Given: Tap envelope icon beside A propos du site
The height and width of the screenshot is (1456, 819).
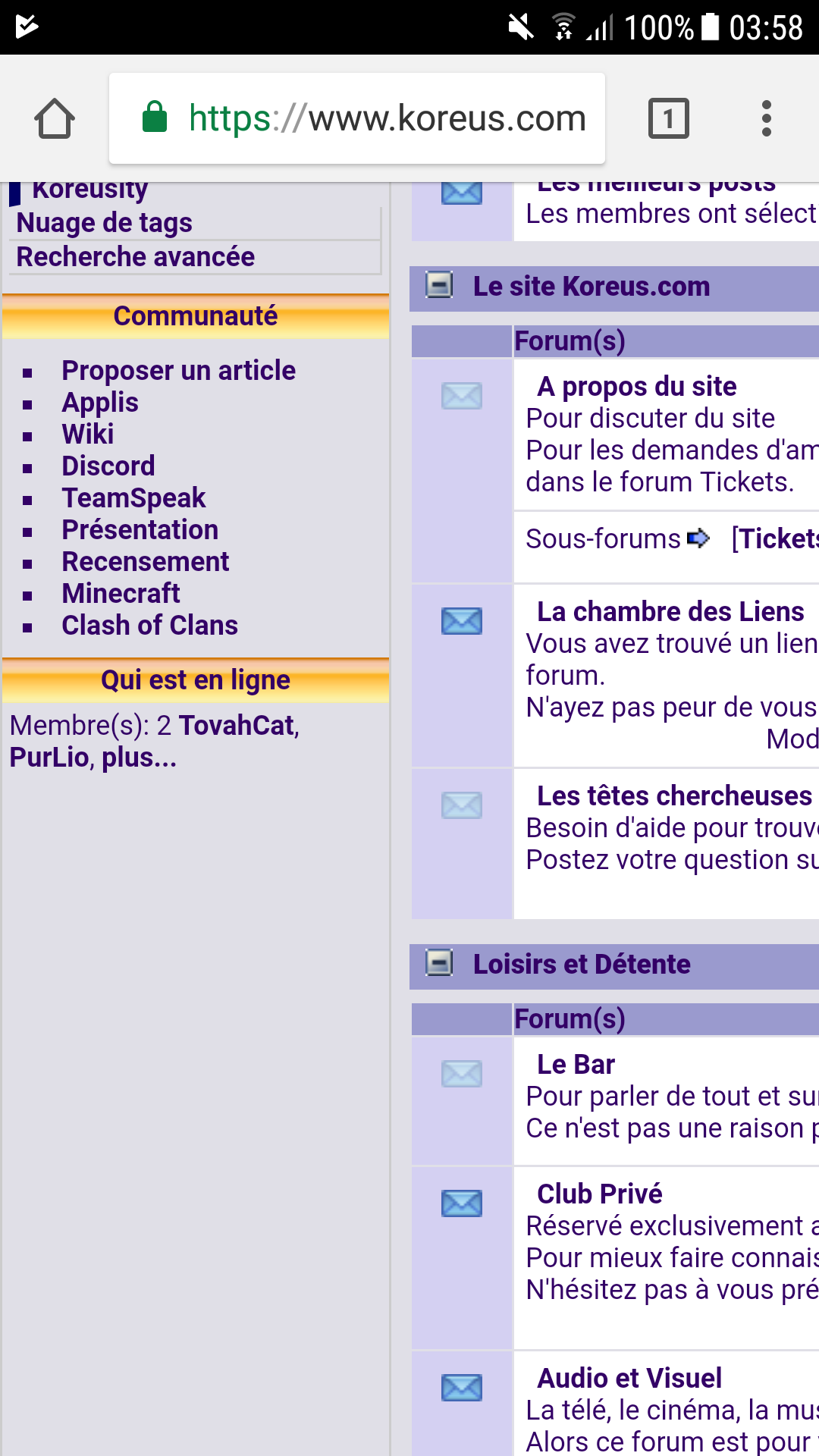Looking at the screenshot, I should [x=461, y=395].
